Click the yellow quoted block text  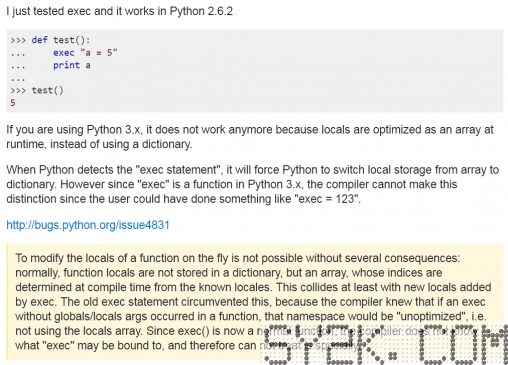click(253, 302)
